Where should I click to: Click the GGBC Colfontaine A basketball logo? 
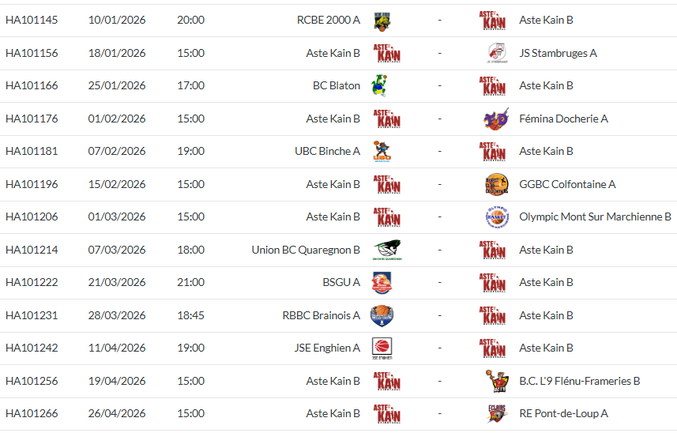(497, 184)
